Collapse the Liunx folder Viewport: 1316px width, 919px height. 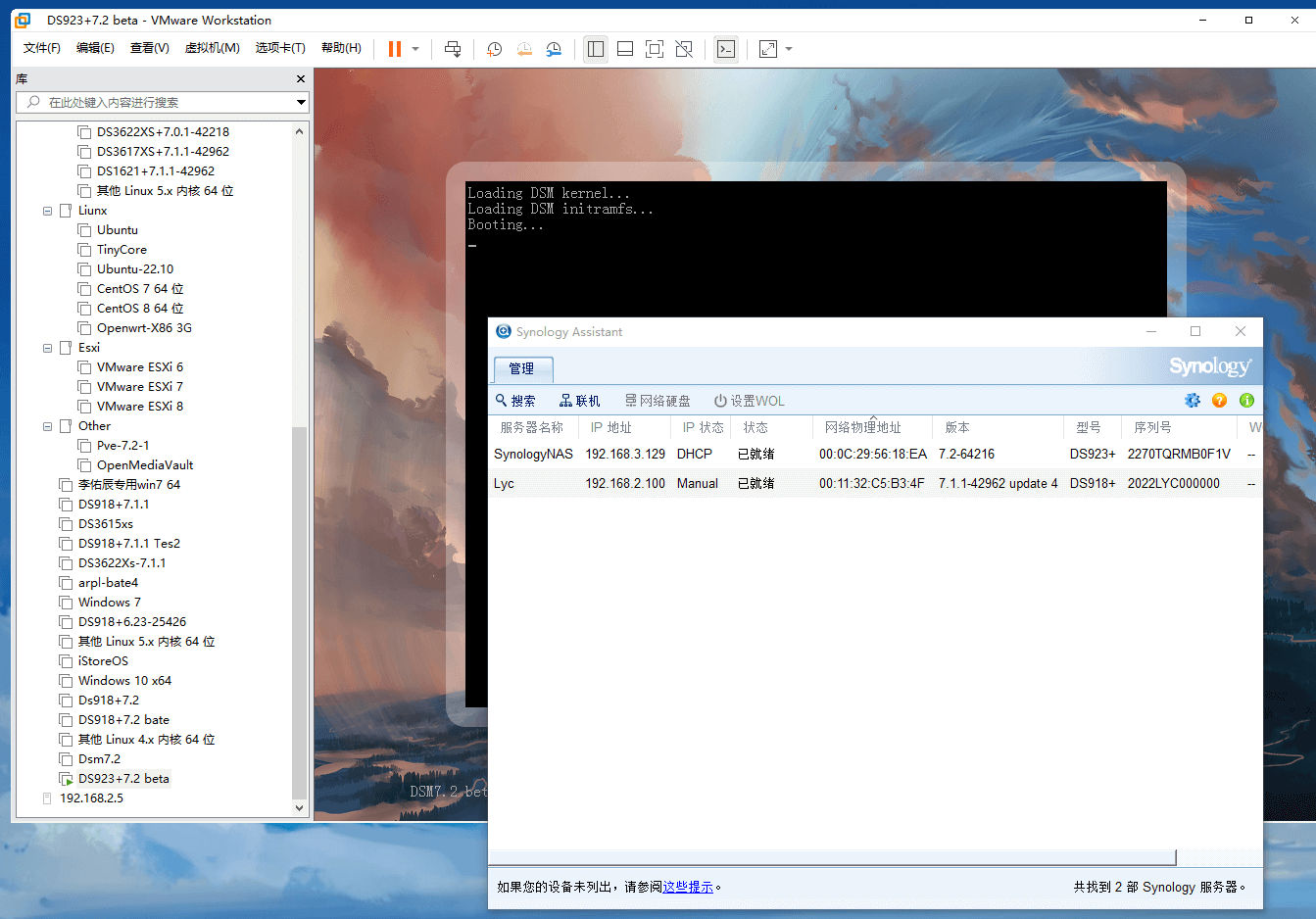[47, 211]
